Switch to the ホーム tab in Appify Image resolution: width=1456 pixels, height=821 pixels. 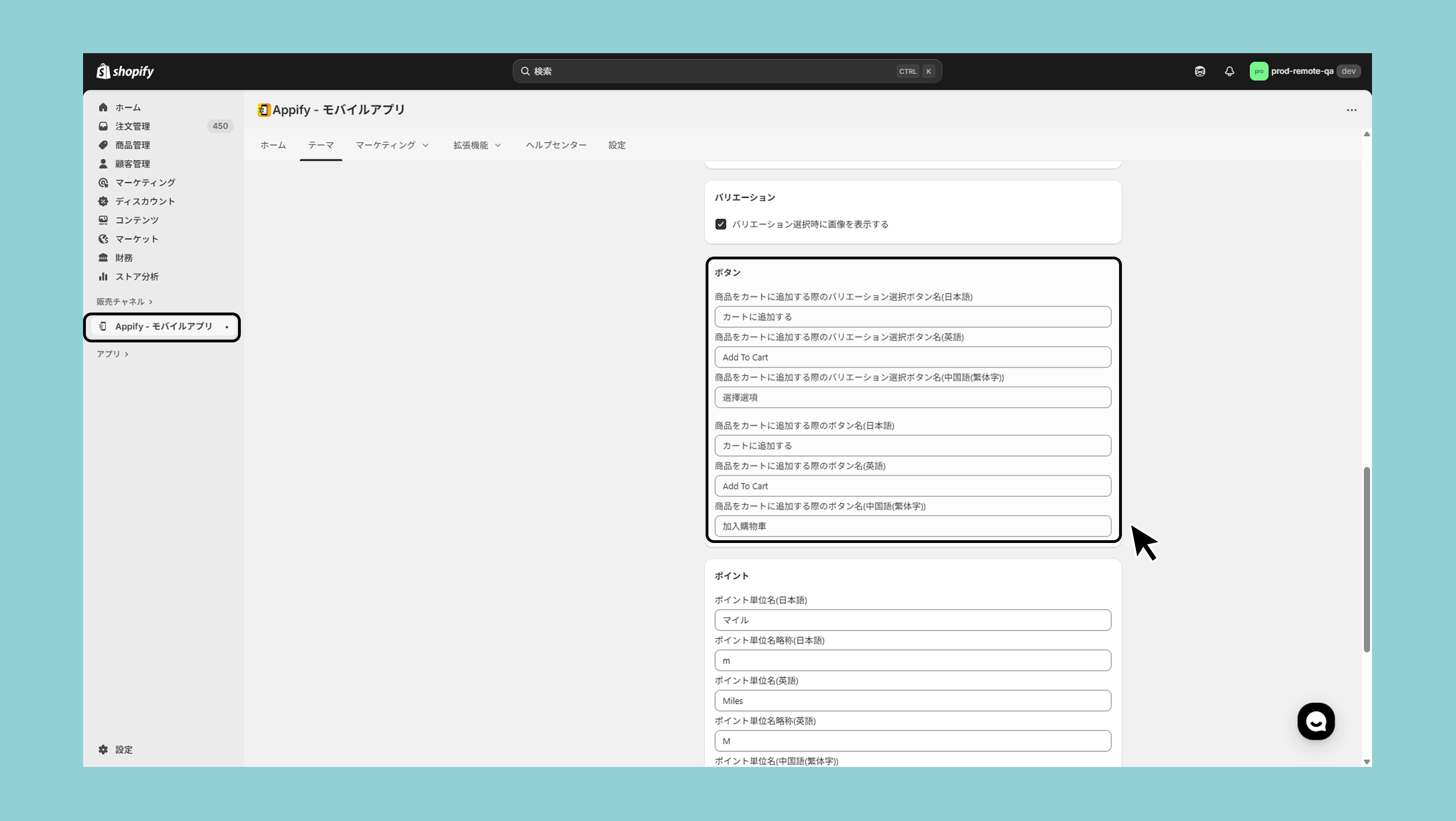pos(273,145)
